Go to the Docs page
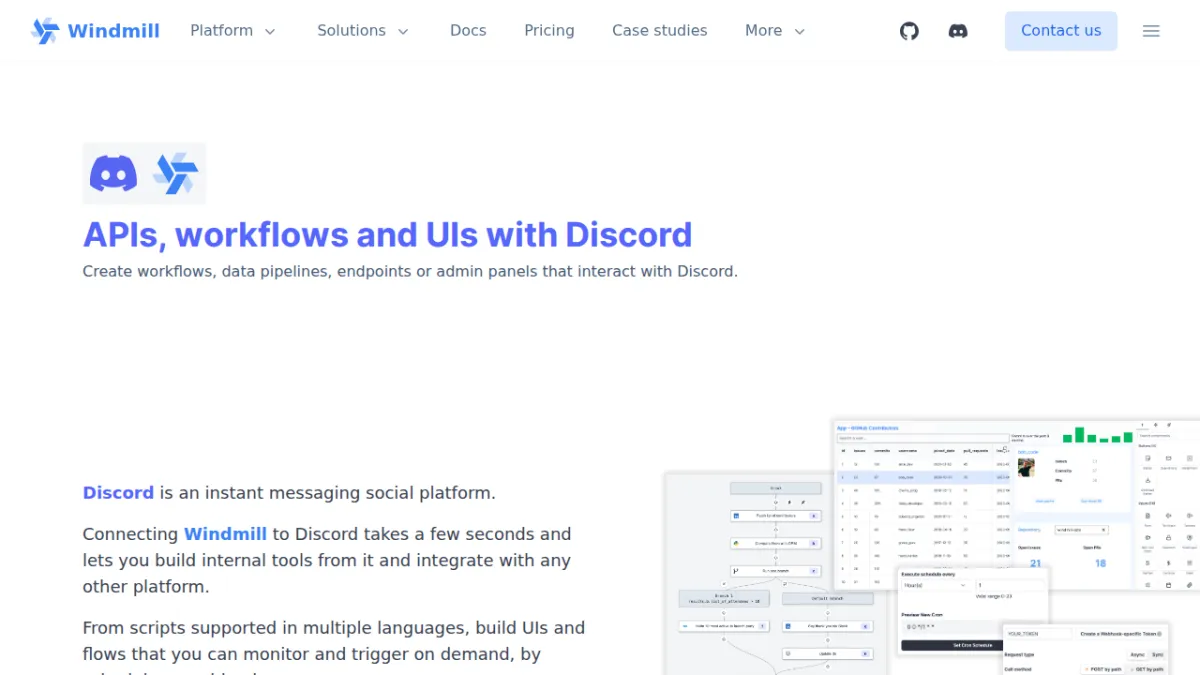The image size is (1200, 675). pos(468,31)
